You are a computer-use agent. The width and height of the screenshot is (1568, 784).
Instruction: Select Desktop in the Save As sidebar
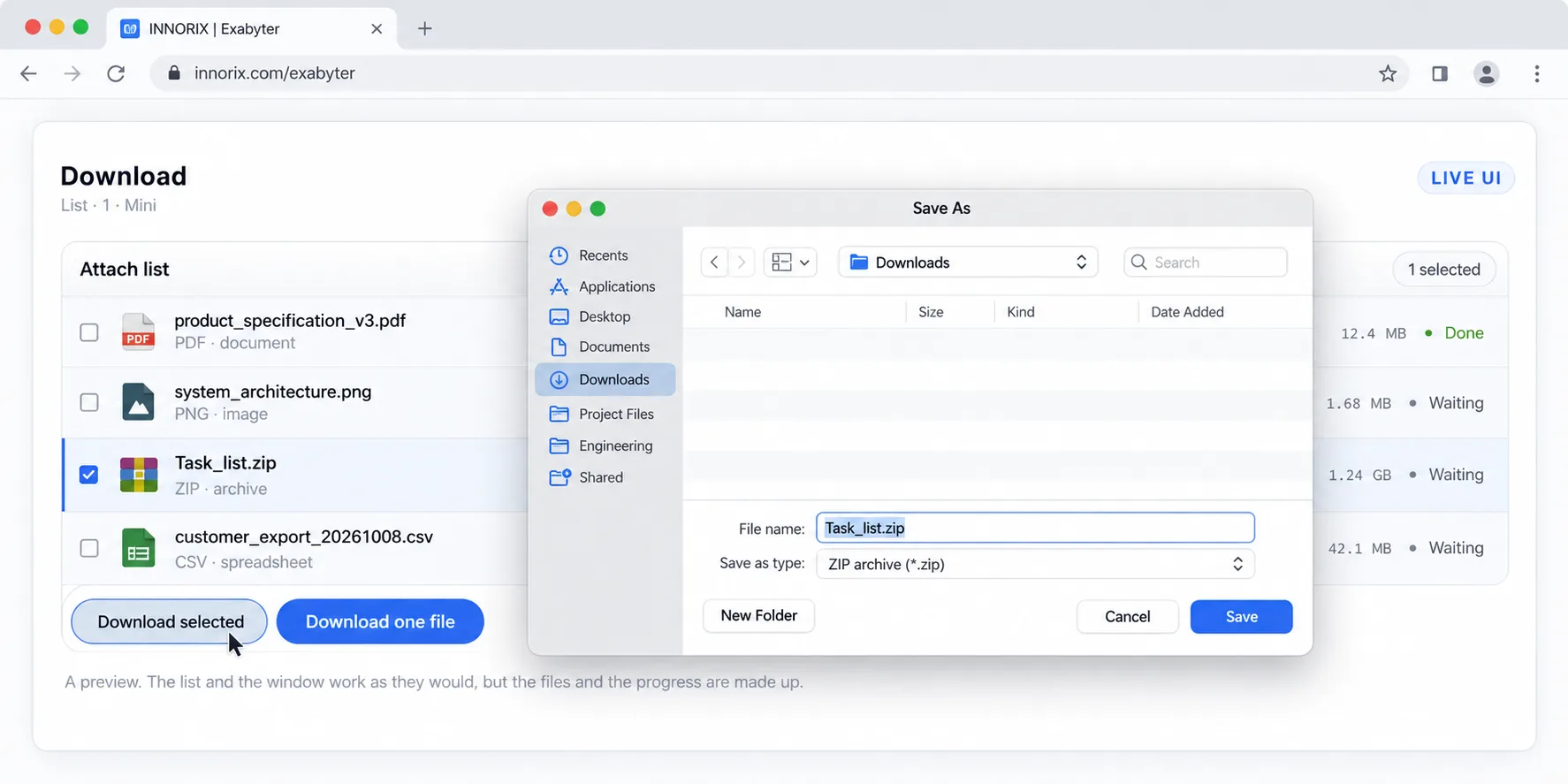pyautogui.click(x=605, y=316)
